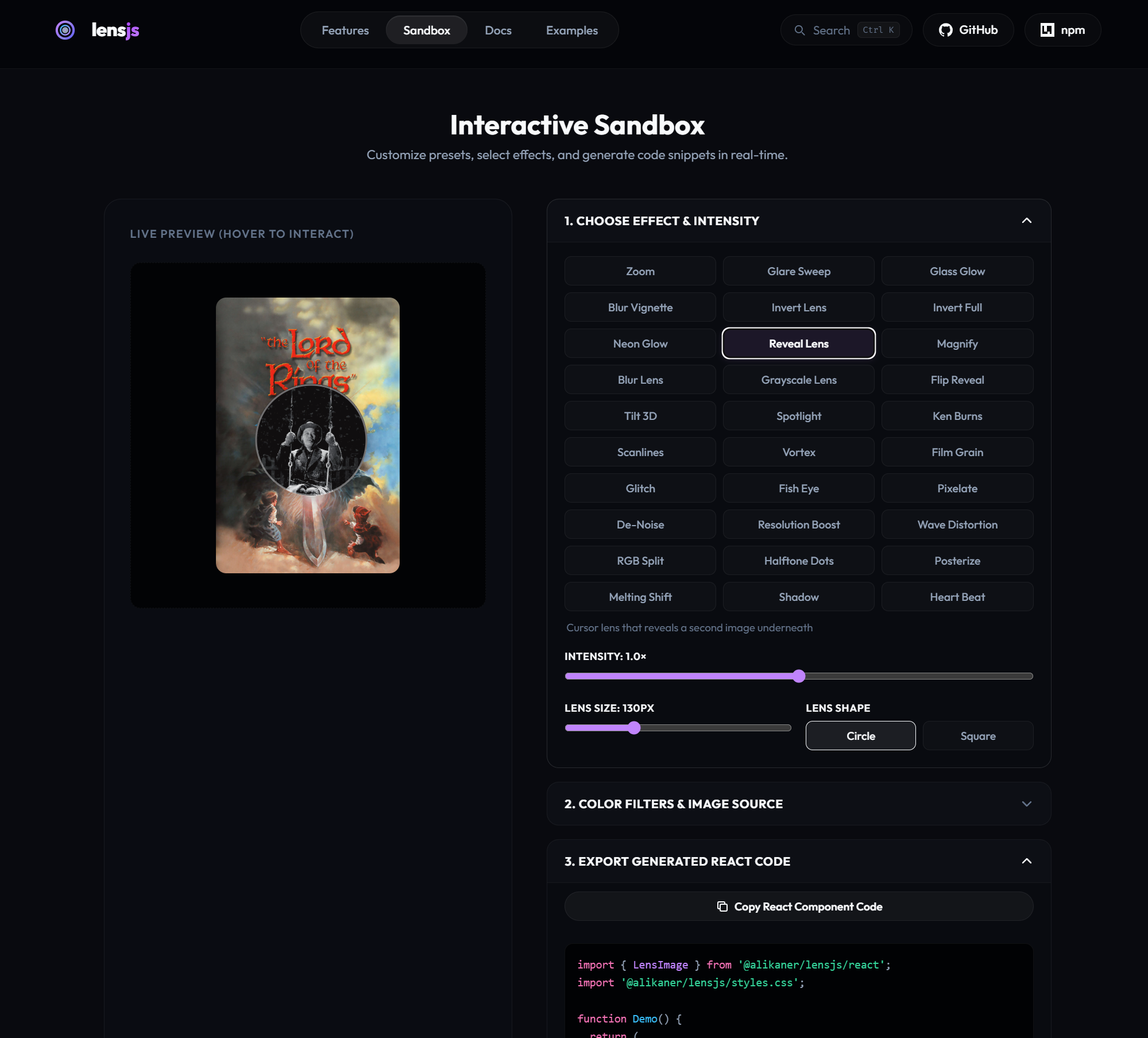Image resolution: width=1148 pixels, height=1038 pixels.
Task: Select the Reveal Lens effect
Action: pos(799,344)
